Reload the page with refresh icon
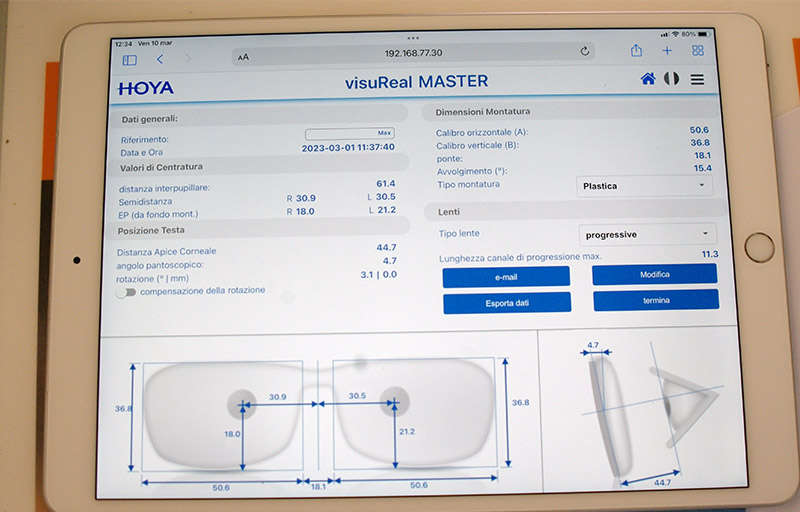Viewport: 800px width, 512px height. (x=585, y=51)
